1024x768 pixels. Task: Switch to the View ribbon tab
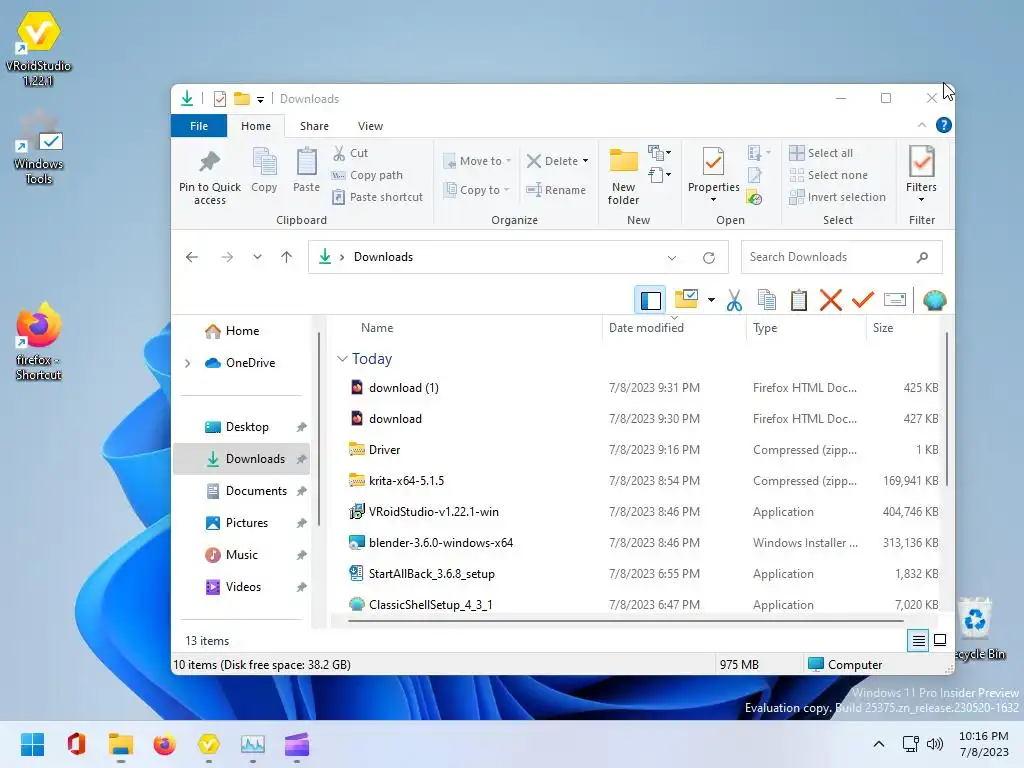point(370,126)
